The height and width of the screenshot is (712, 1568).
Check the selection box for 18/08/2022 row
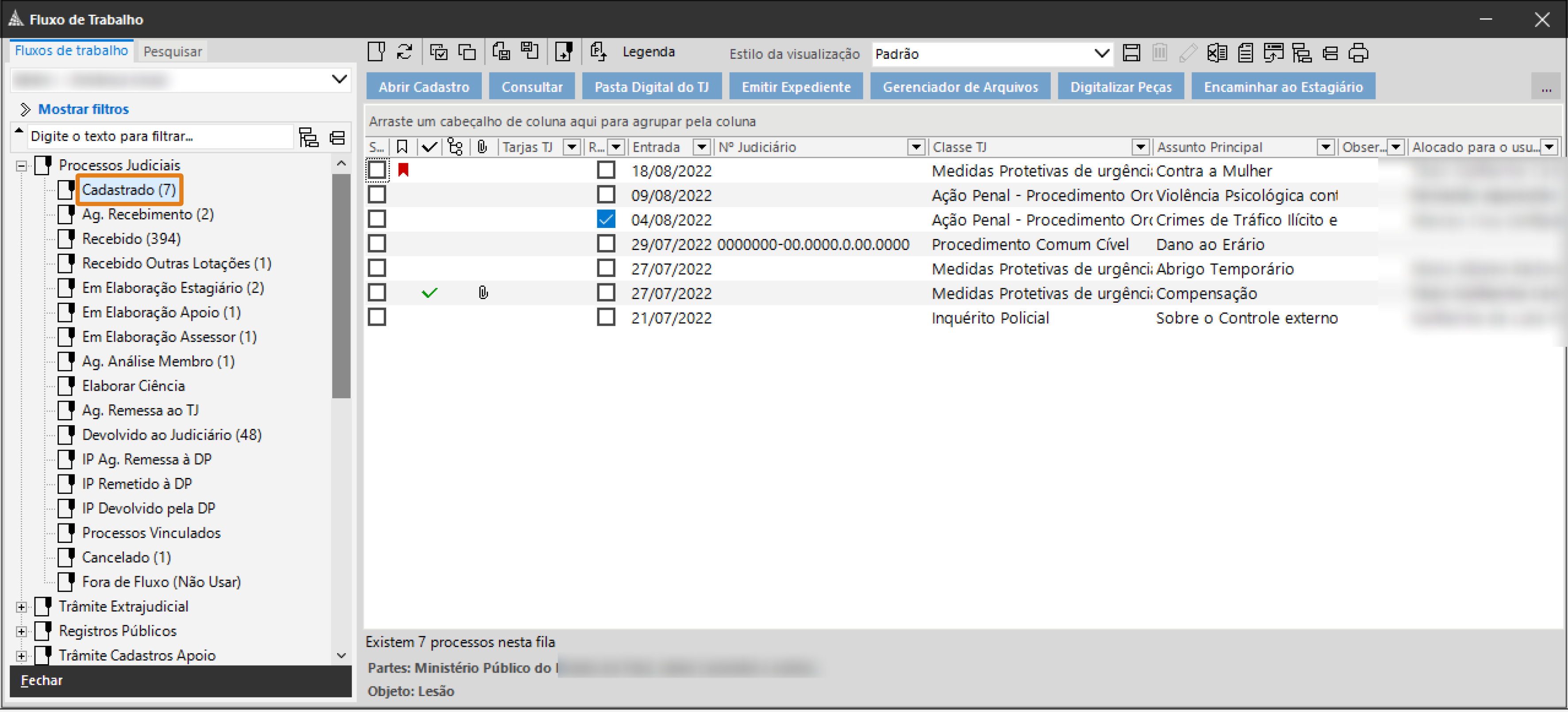tap(377, 170)
